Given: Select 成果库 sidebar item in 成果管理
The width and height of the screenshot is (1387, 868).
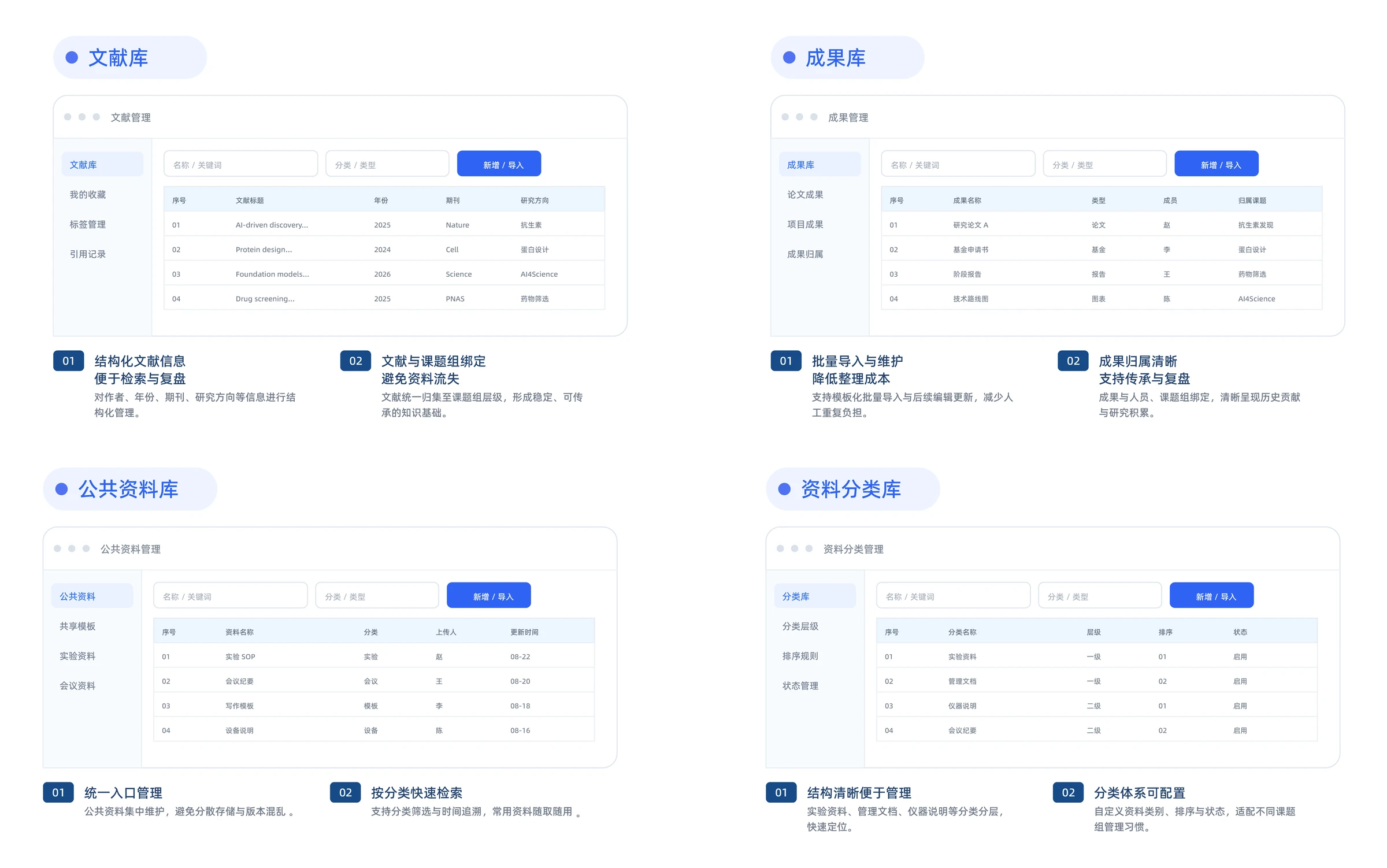Looking at the screenshot, I should [x=820, y=164].
